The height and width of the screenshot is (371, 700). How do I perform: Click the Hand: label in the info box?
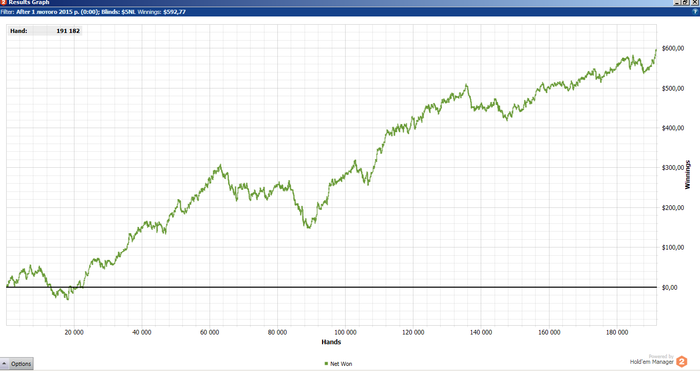point(19,31)
